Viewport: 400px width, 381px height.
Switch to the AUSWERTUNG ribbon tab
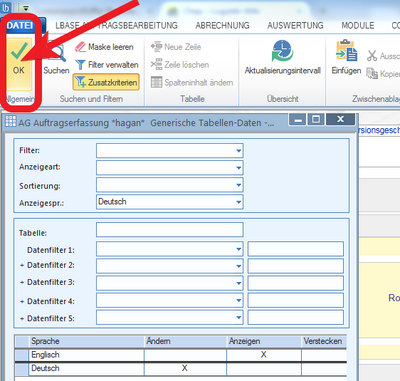point(295,25)
